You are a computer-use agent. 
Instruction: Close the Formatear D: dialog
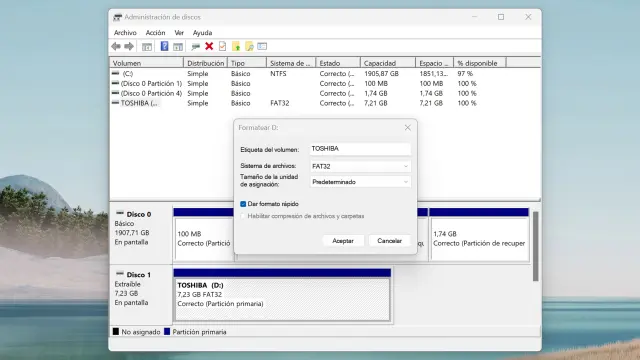pyautogui.click(x=407, y=128)
